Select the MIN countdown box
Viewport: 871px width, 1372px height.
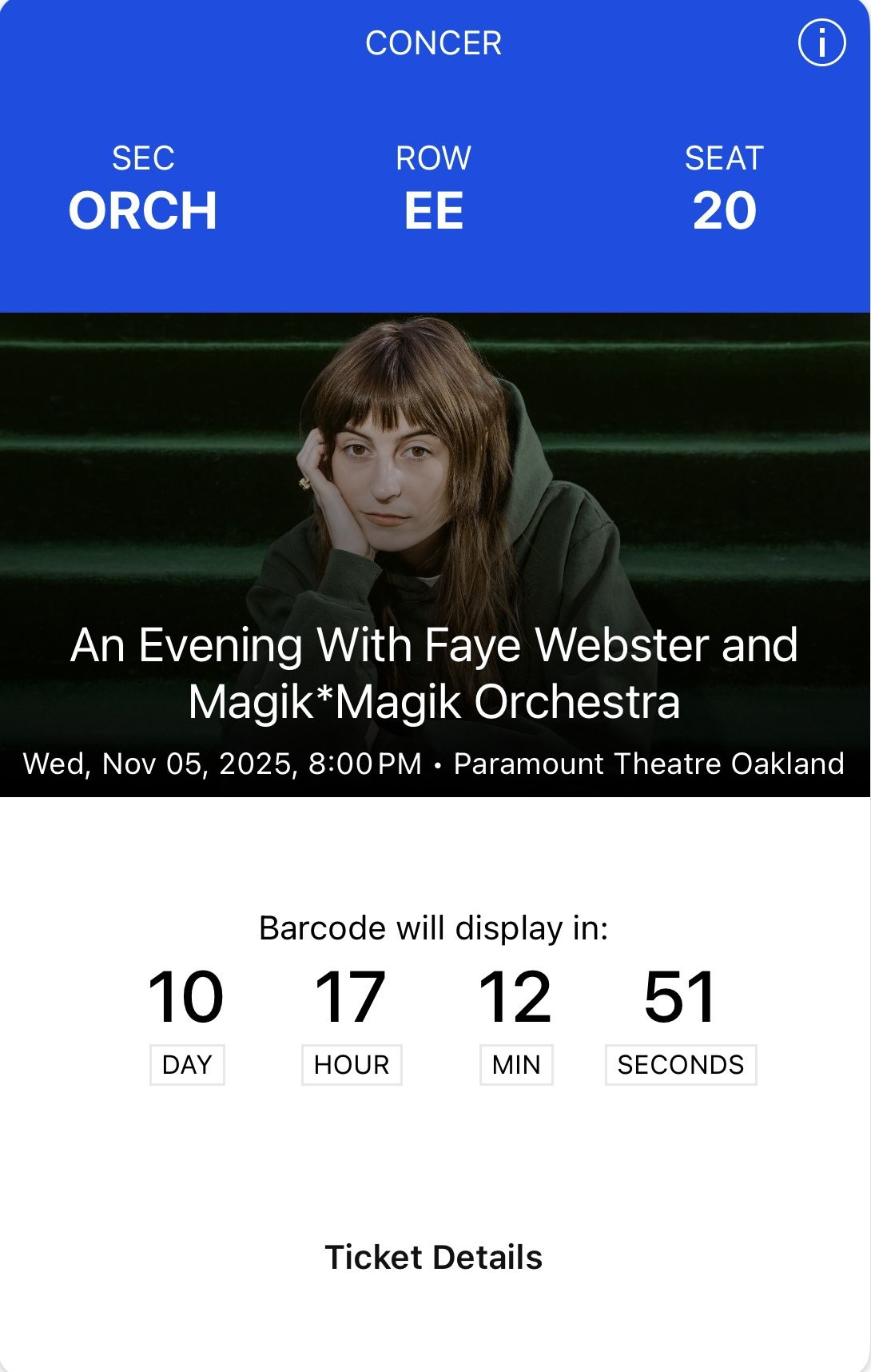click(515, 1064)
